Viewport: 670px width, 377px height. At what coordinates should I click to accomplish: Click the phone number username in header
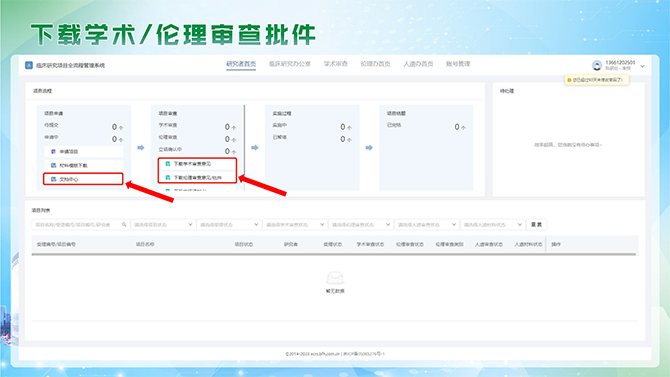click(620, 62)
